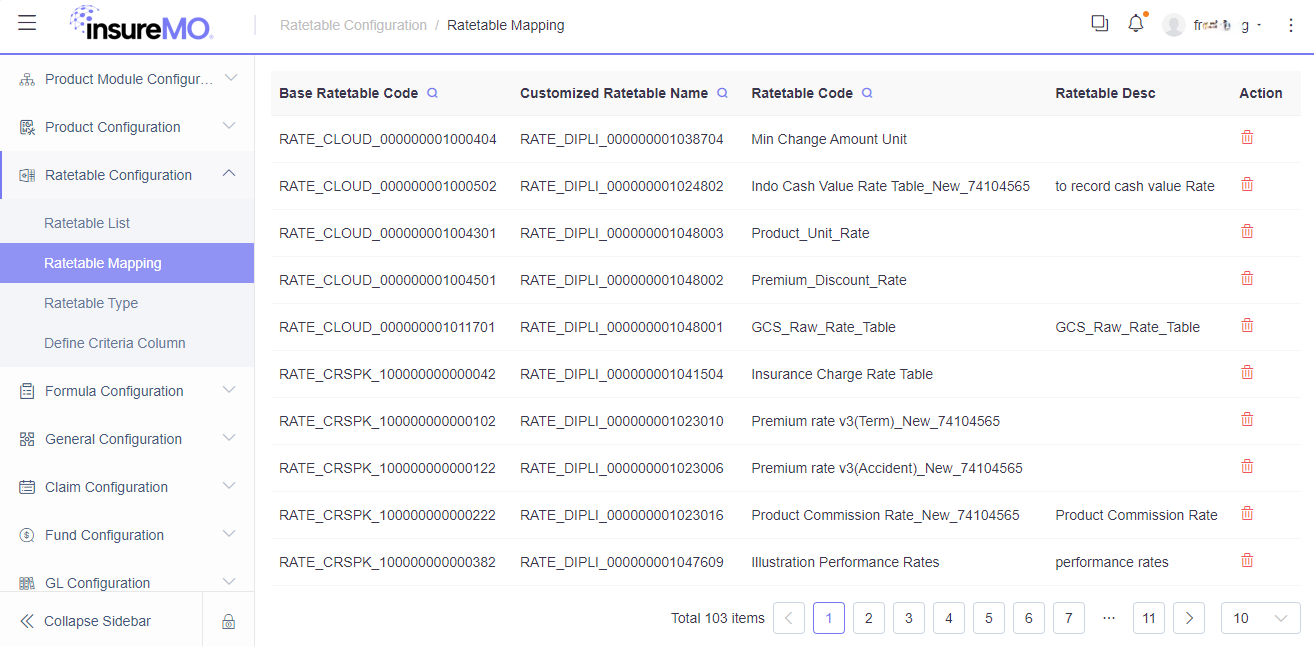Click cell RATE_DIPLI_000000001024802

[622, 186]
